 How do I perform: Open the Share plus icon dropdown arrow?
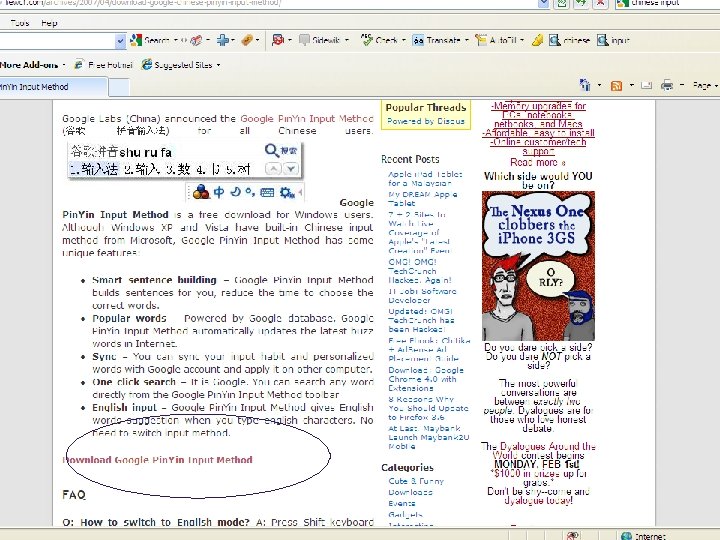pyautogui.click(x=233, y=40)
